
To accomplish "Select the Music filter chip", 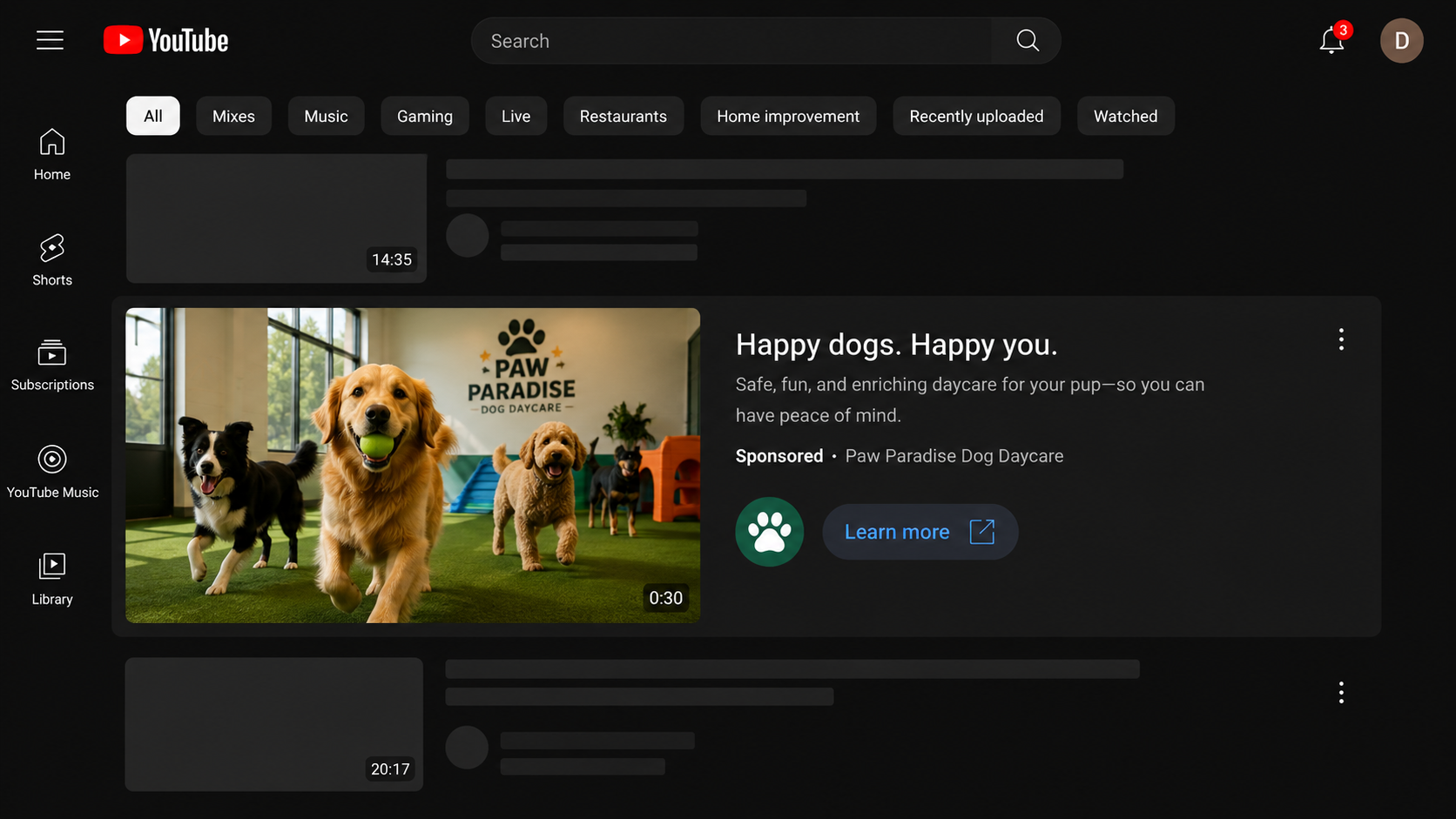I will pos(326,116).
